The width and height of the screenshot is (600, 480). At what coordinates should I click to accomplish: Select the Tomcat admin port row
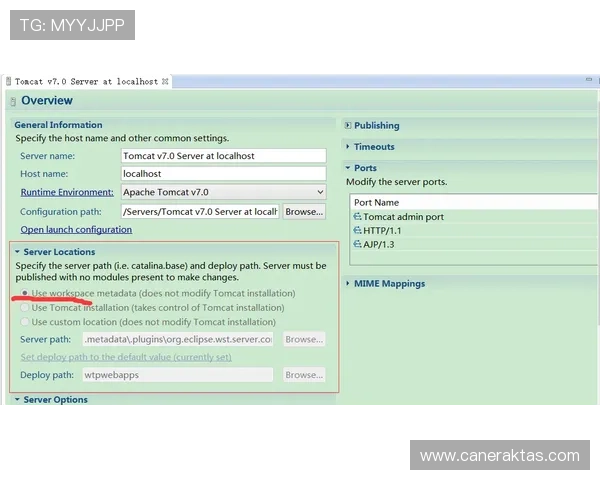(x=474, y=217)
